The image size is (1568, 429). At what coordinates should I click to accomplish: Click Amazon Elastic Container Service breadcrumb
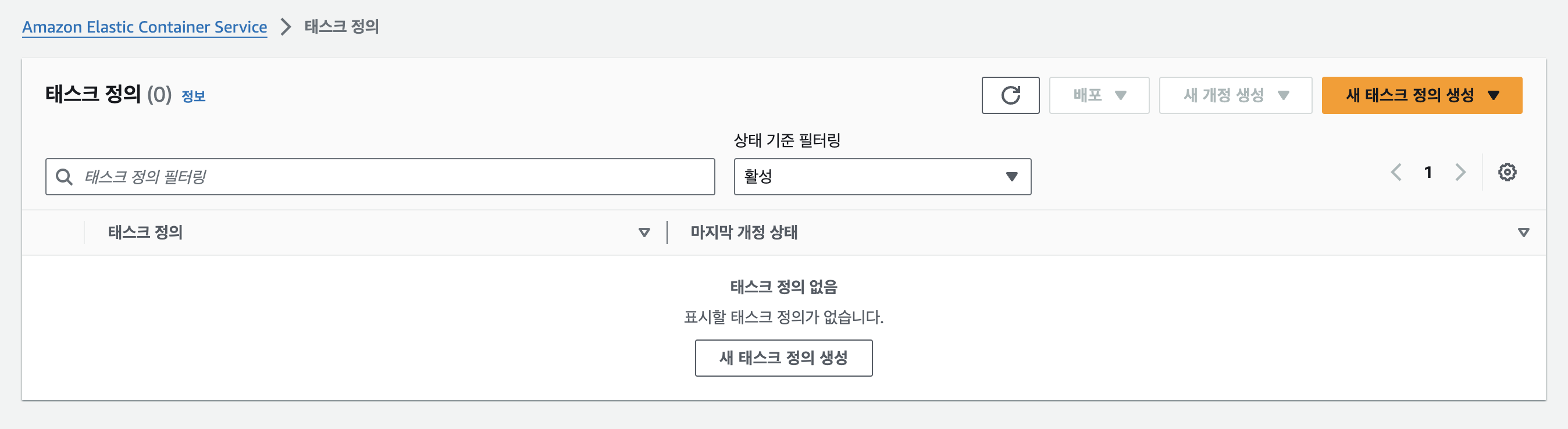point(144,27)
